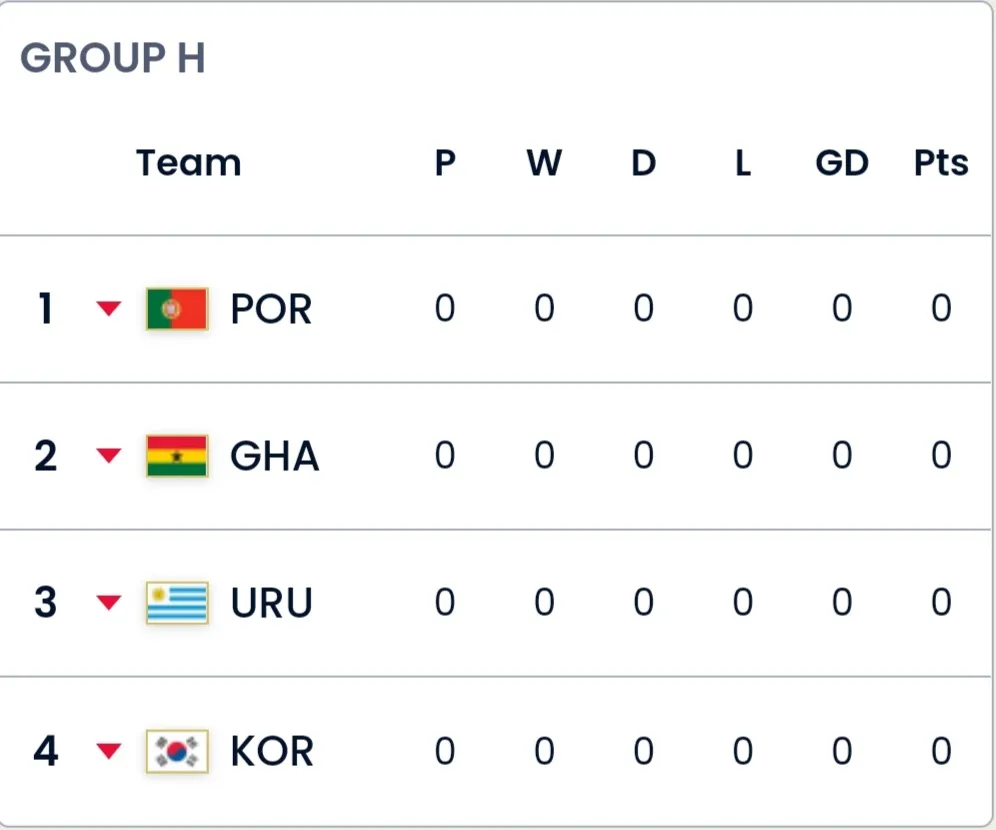
Task: Click the Pts column header
Action: 941,163
